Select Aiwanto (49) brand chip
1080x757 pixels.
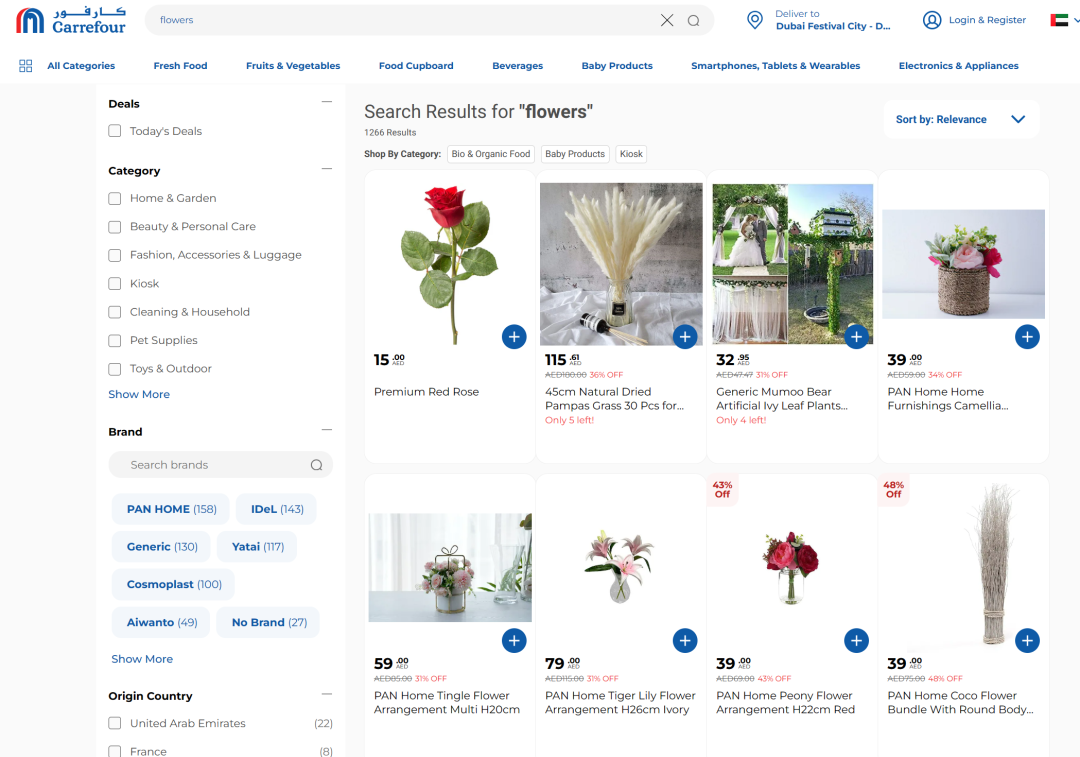tap(162, 622)
